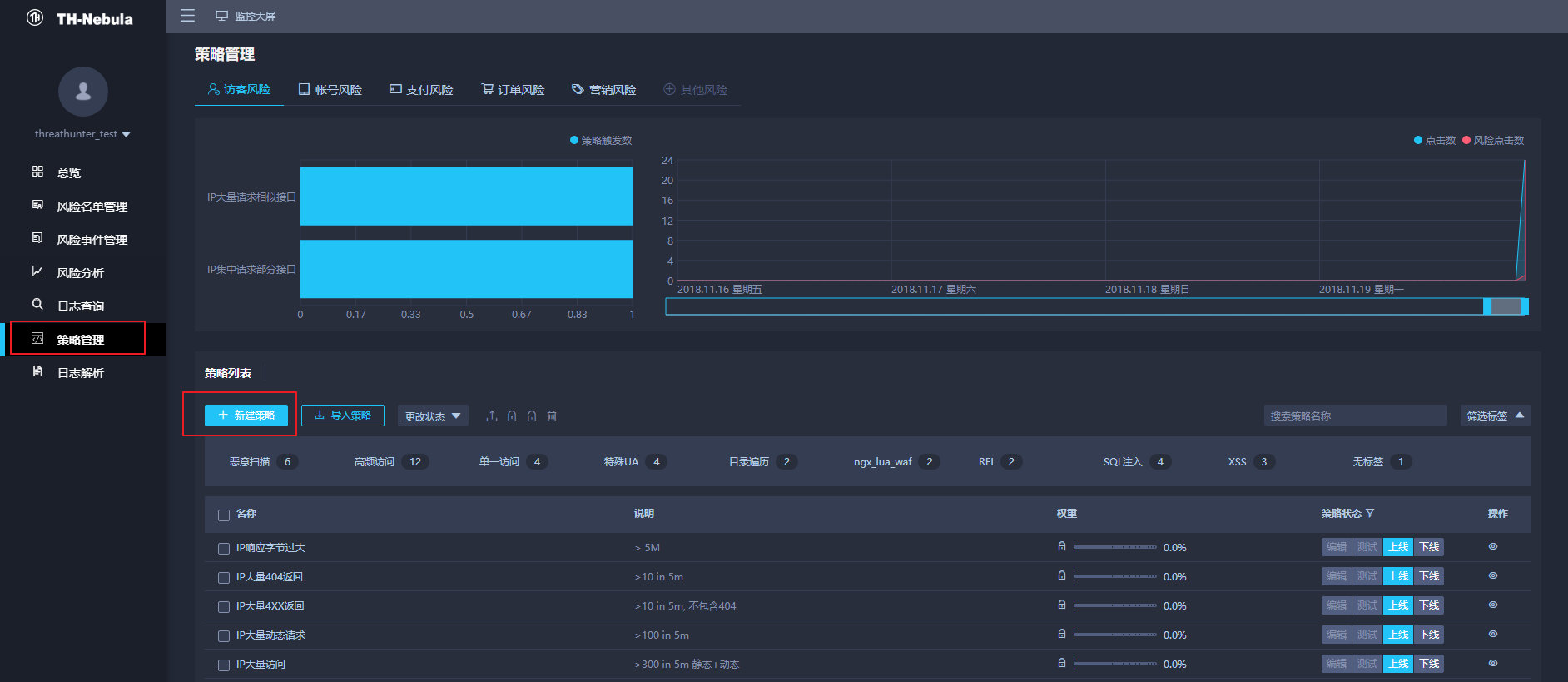The image size is (1568, 682).
Task: Switch to the 支付风险 tab
Action: point(421,89)
